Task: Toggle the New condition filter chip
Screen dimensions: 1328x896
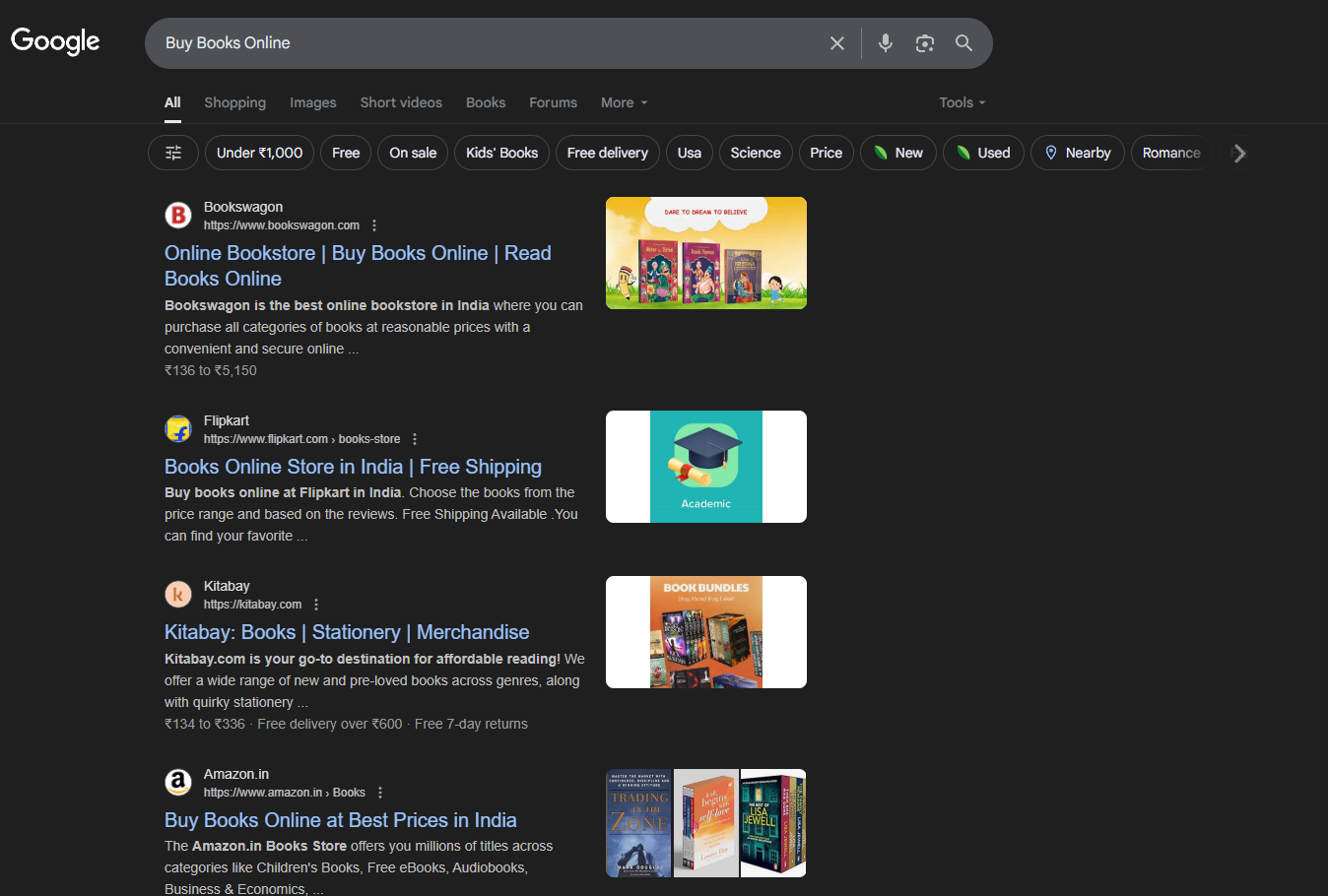Action: click(897, 153)
